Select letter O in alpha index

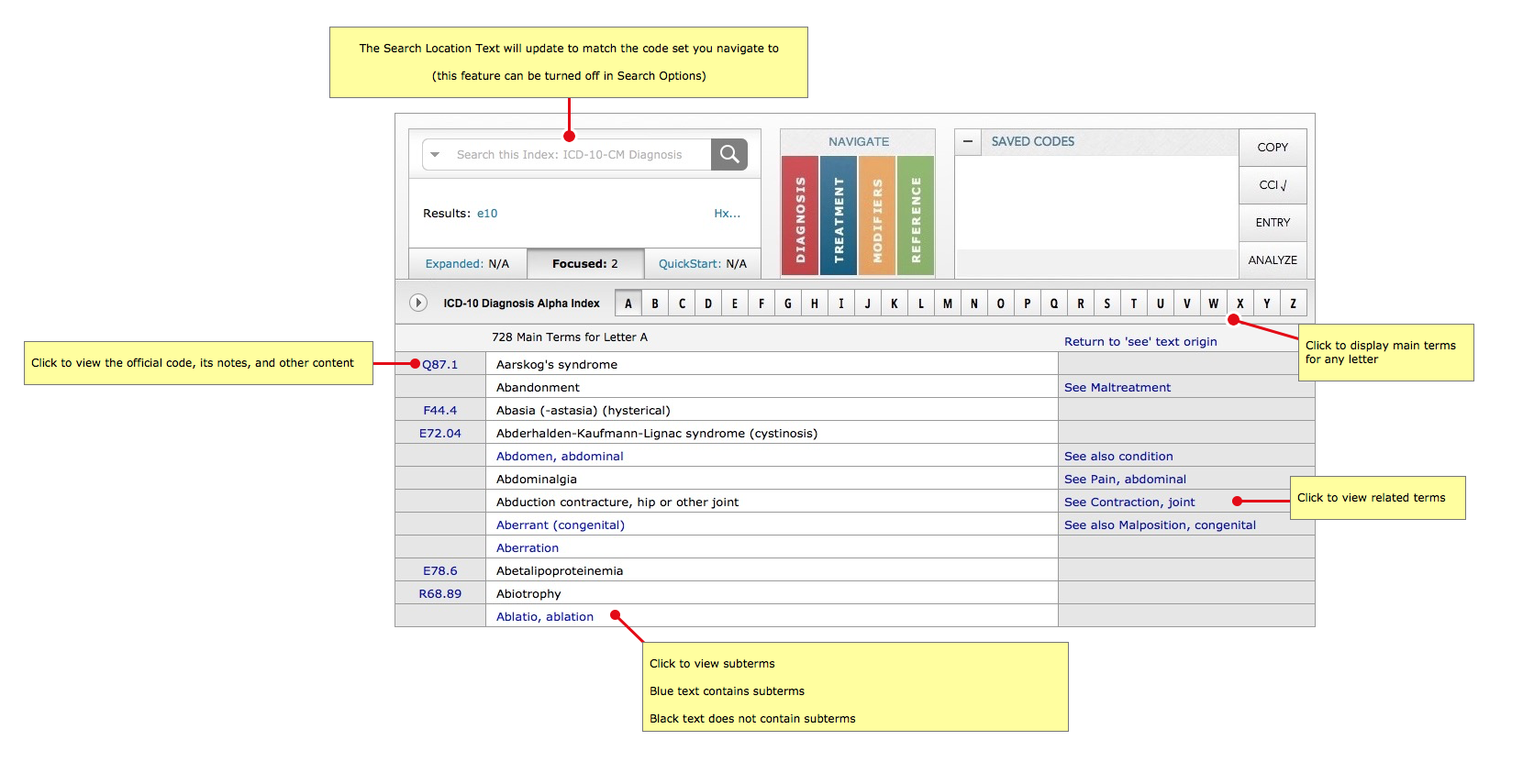click(1001, 304)
